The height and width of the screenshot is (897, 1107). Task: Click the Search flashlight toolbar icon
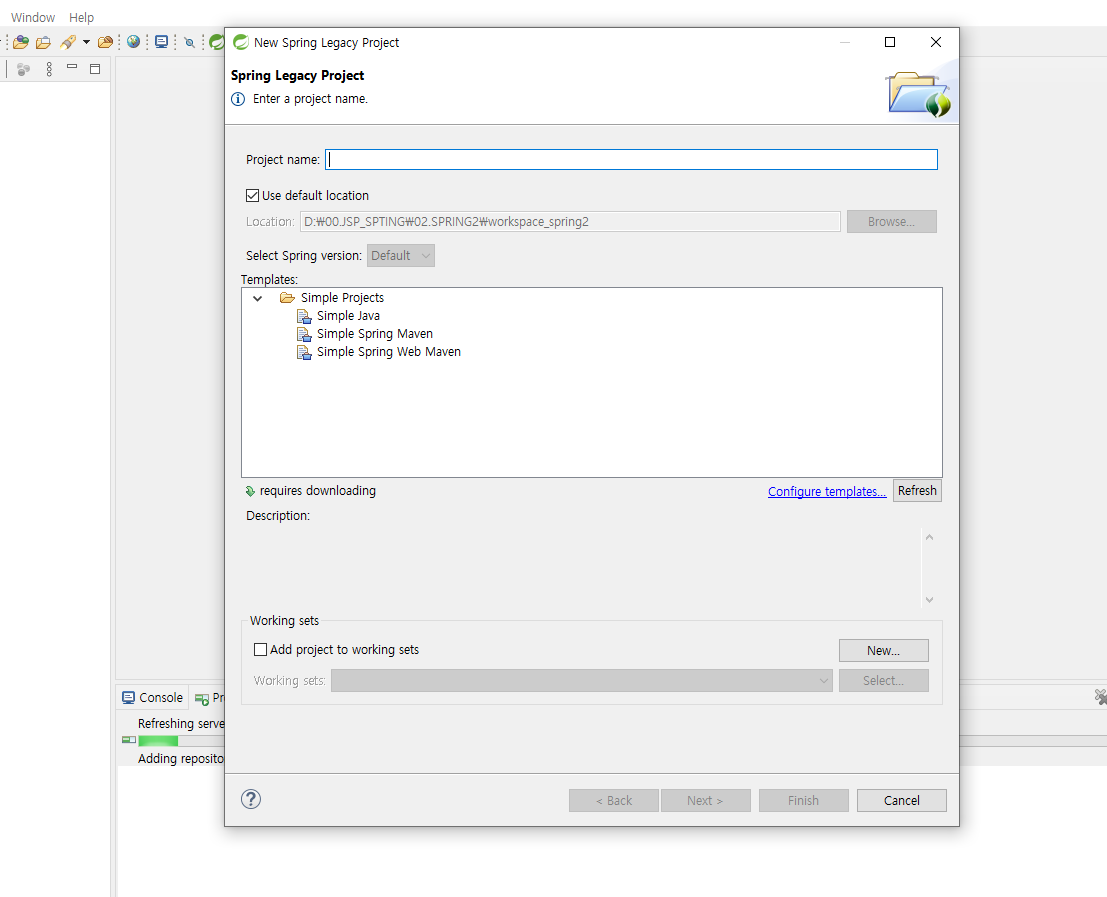(68, 42)
